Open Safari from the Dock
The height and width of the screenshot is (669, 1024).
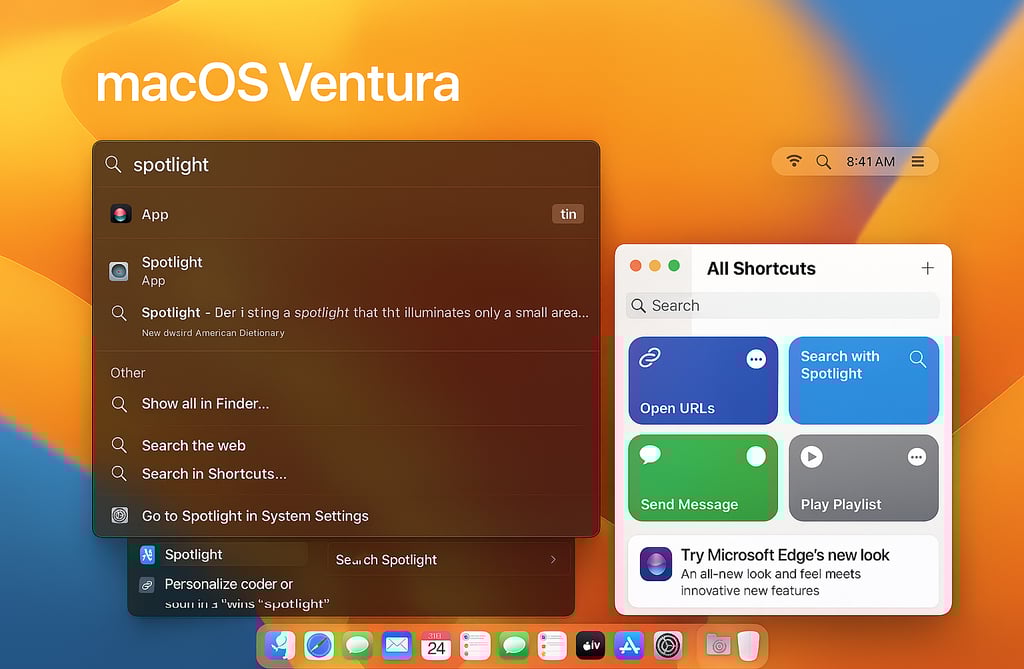[x=318, y=645]
